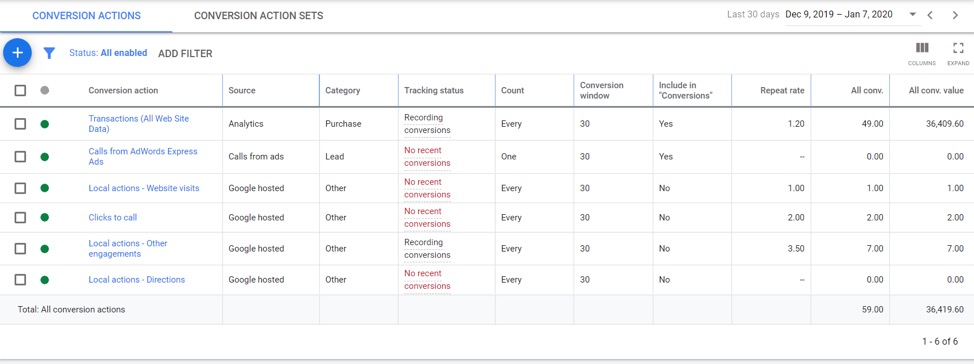Go to previous date range arrow

930,16
